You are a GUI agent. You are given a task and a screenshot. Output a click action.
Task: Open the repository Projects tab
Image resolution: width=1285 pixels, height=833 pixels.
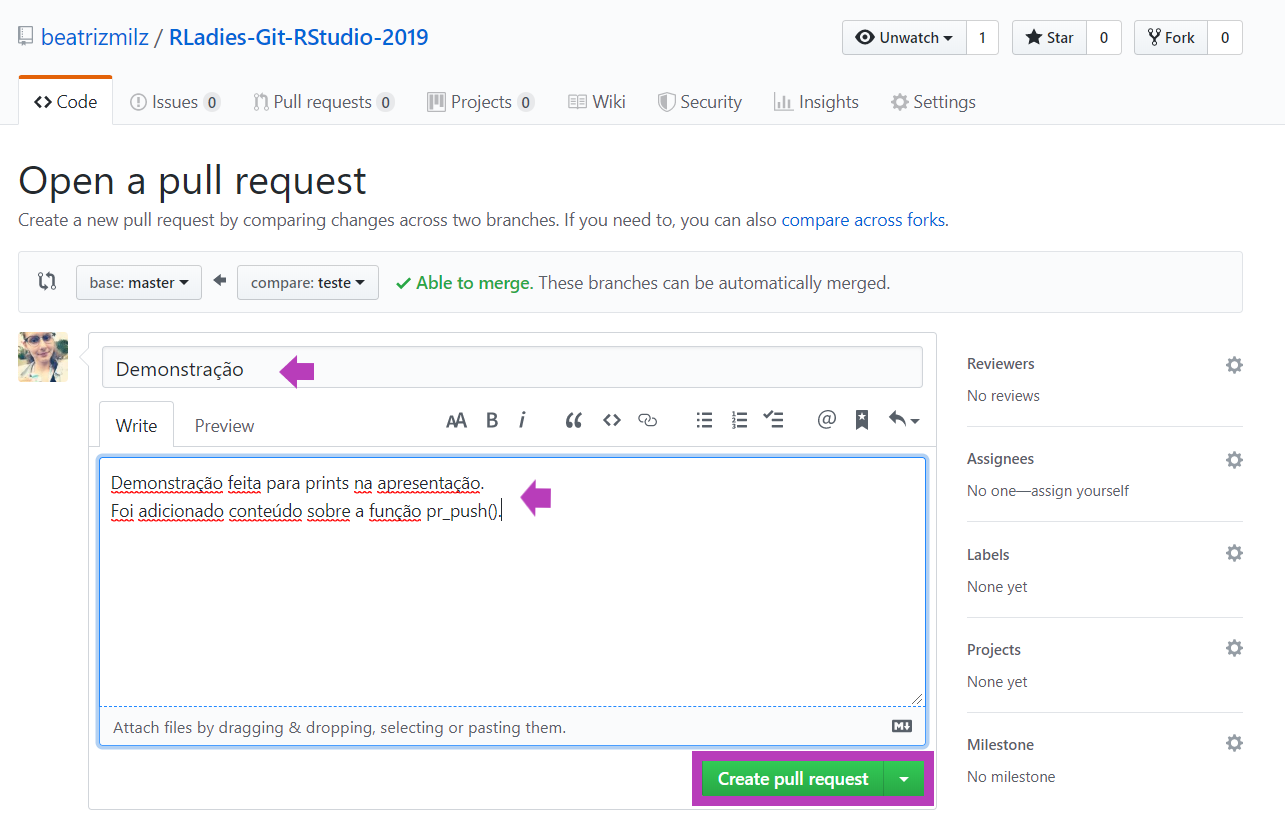tap(480, 102)
